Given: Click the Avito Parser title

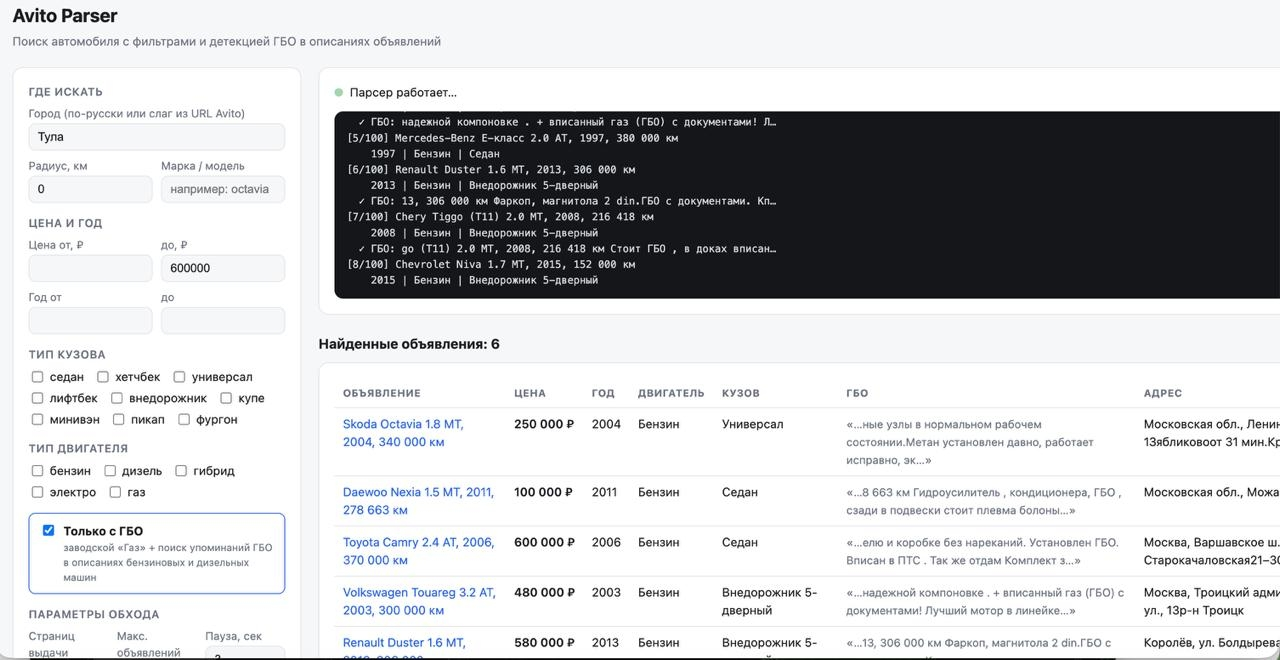Looking at the screenshot, I should (65, 16).
